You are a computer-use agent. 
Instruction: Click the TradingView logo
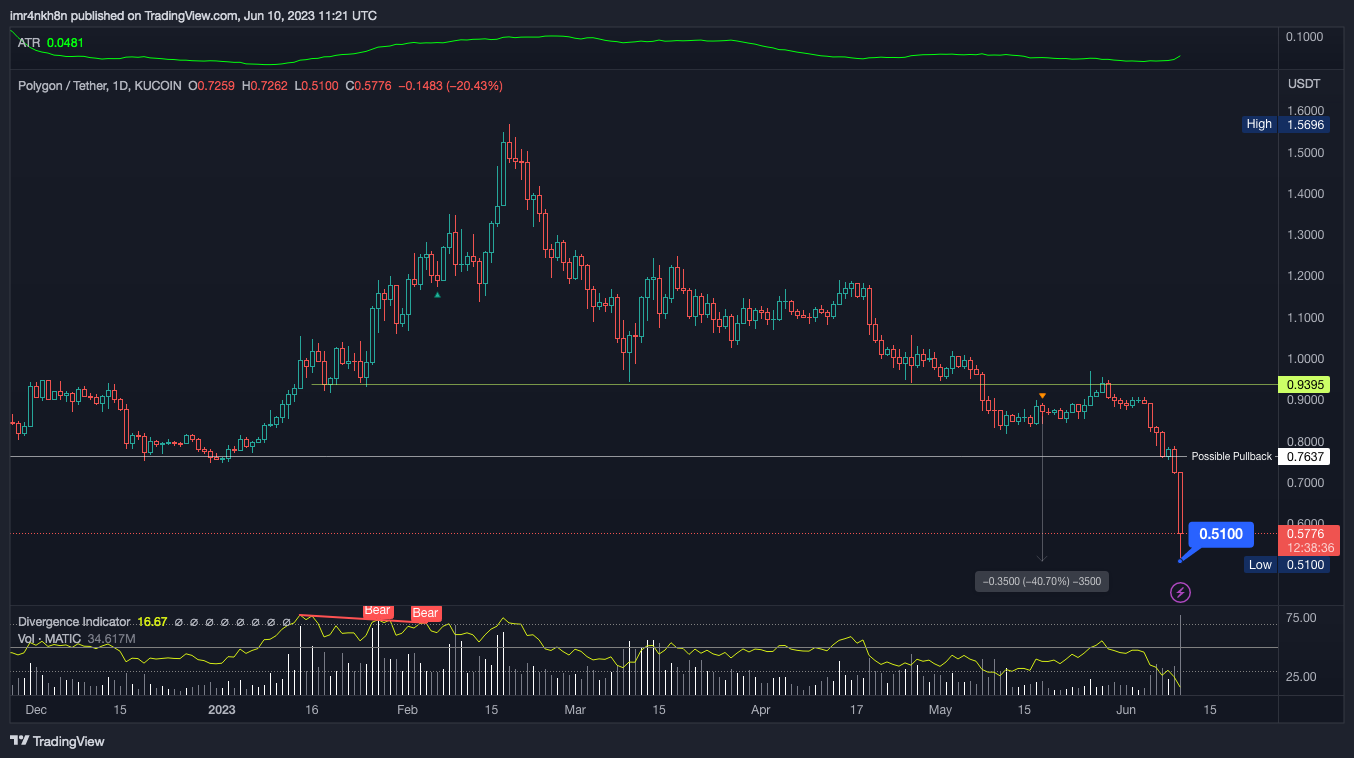pyautogui.click(x=57, y=741)
